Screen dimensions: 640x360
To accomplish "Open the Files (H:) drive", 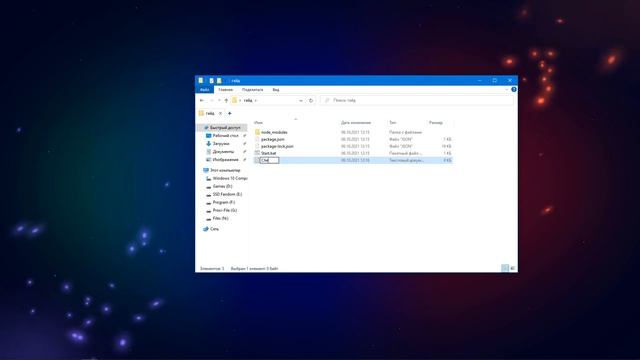I will coord(220,218).
